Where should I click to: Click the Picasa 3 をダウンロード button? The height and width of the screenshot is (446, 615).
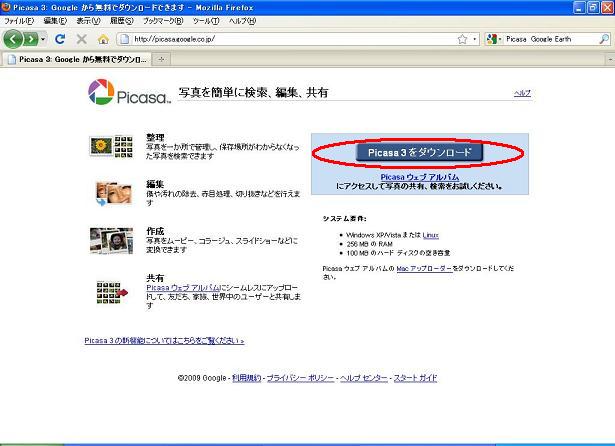click(x=419, y=152)
